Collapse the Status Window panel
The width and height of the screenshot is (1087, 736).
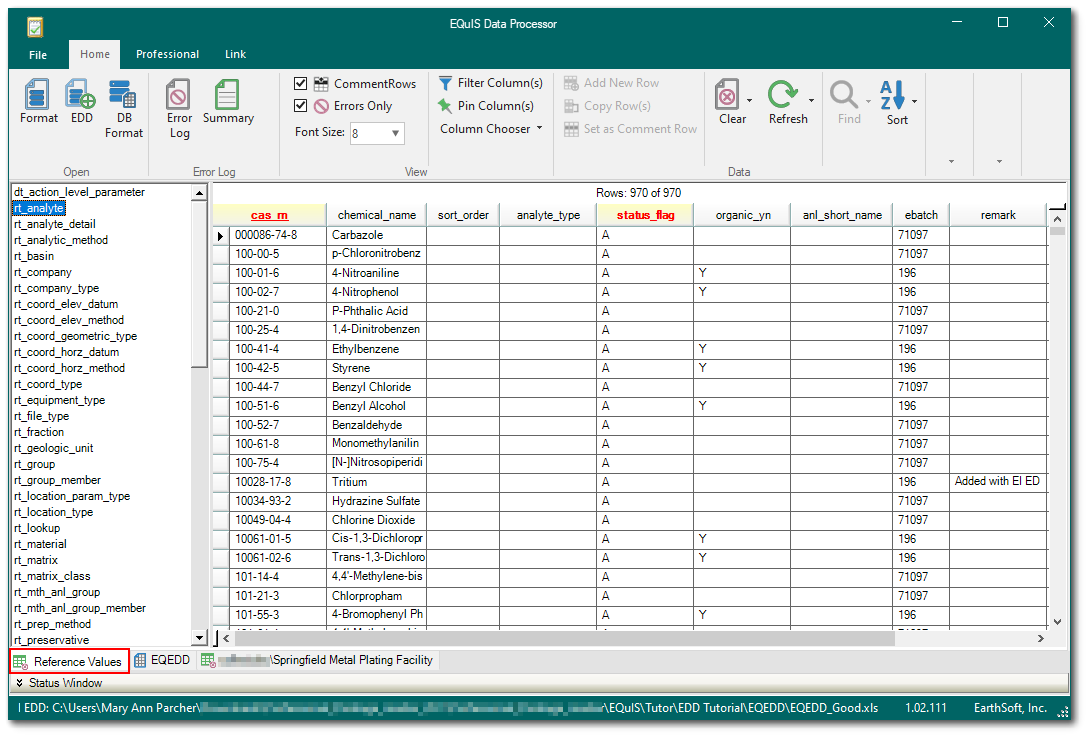[x=20, y=683]
